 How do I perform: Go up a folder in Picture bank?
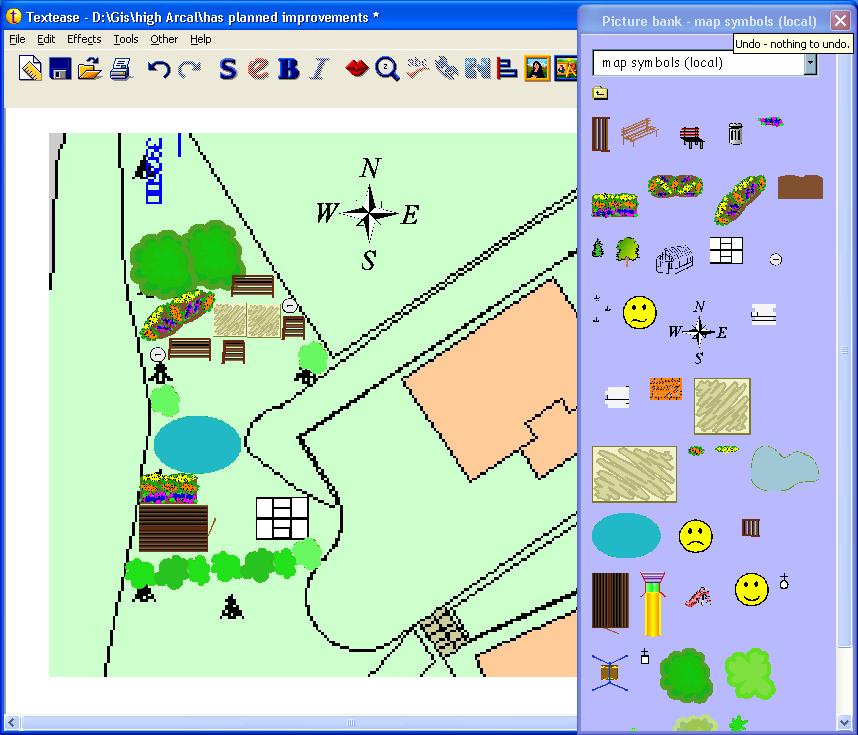[600, 93]
